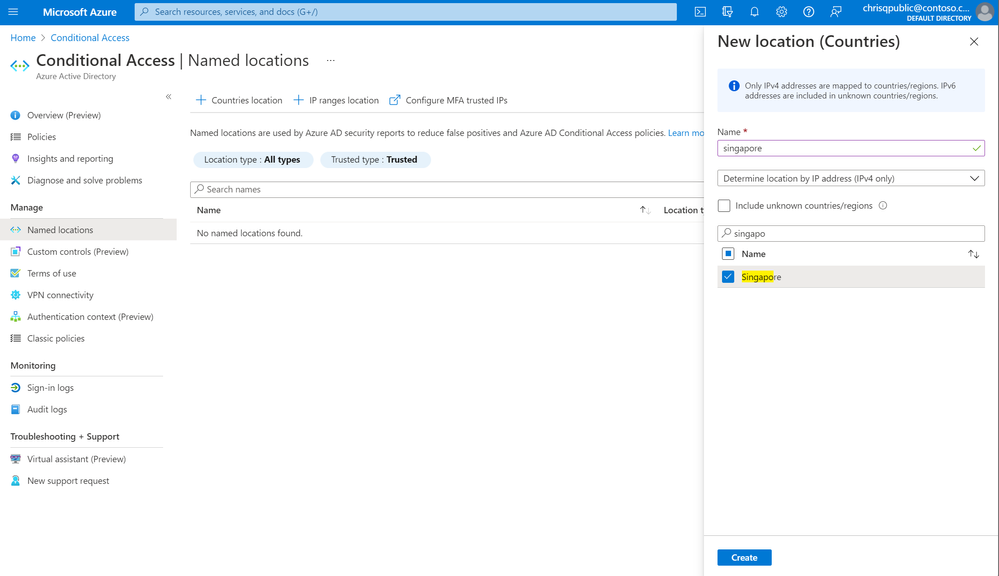Toggle the select-all Name checkbox
Image resolution: width=999 pixels, height=576 pixels.
(728, 254)
